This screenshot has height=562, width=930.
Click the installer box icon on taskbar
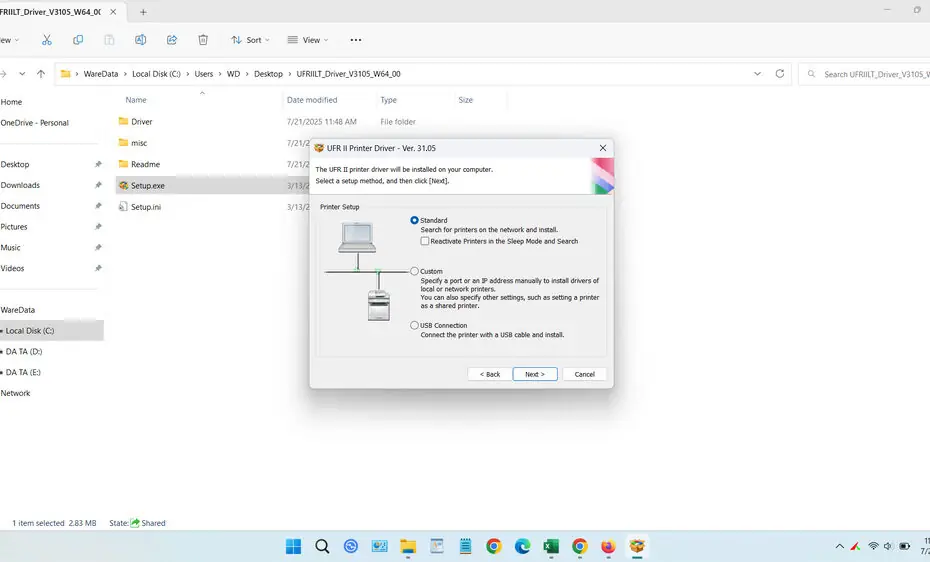pos(637,546)
